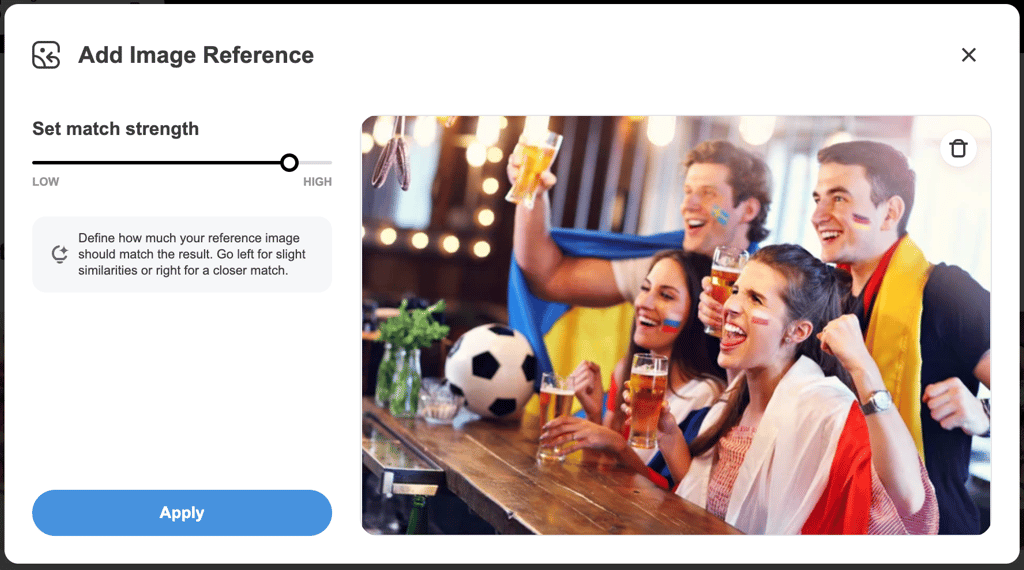The height and width of the screenshot is (570, 1024).
Task: Click the match strength description tip box
Action: pos(182,254)
